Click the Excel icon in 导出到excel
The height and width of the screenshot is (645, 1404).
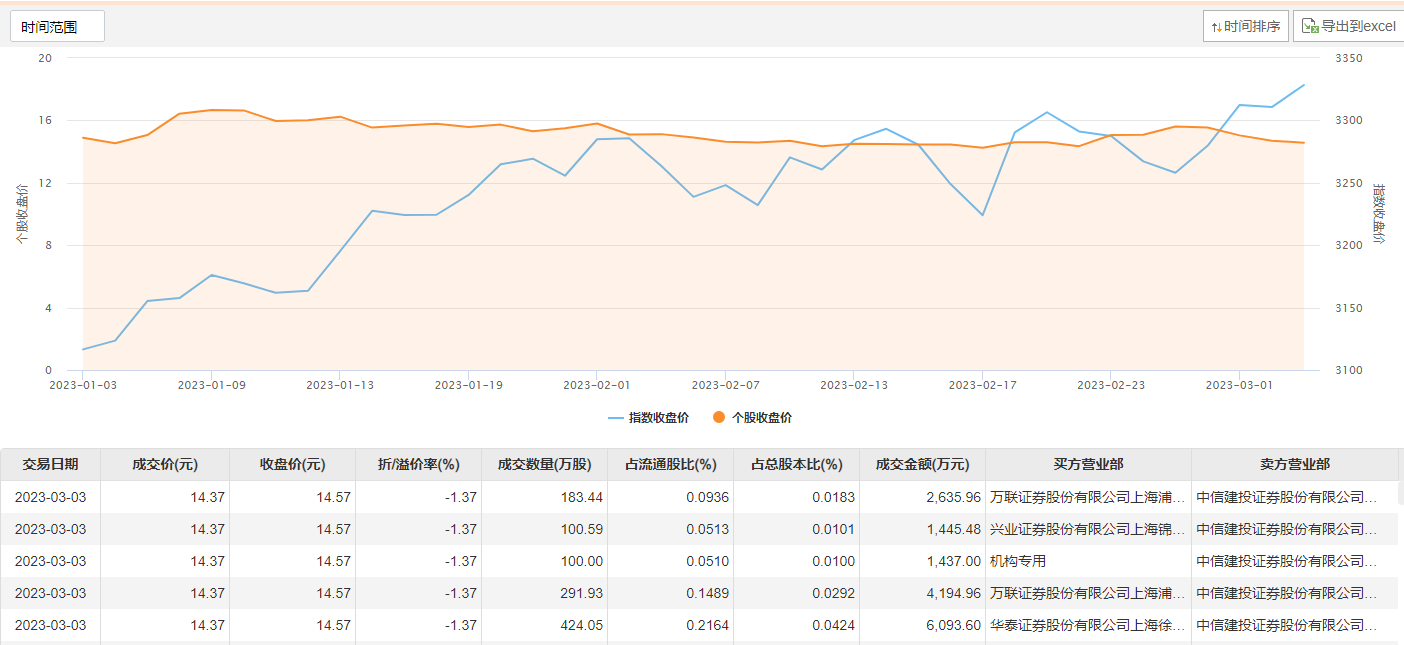point(1309,27)
